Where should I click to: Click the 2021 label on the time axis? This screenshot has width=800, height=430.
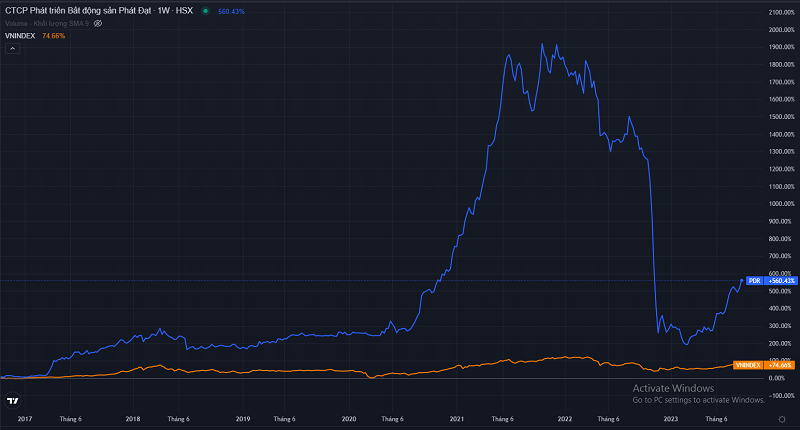pos(456,419)
